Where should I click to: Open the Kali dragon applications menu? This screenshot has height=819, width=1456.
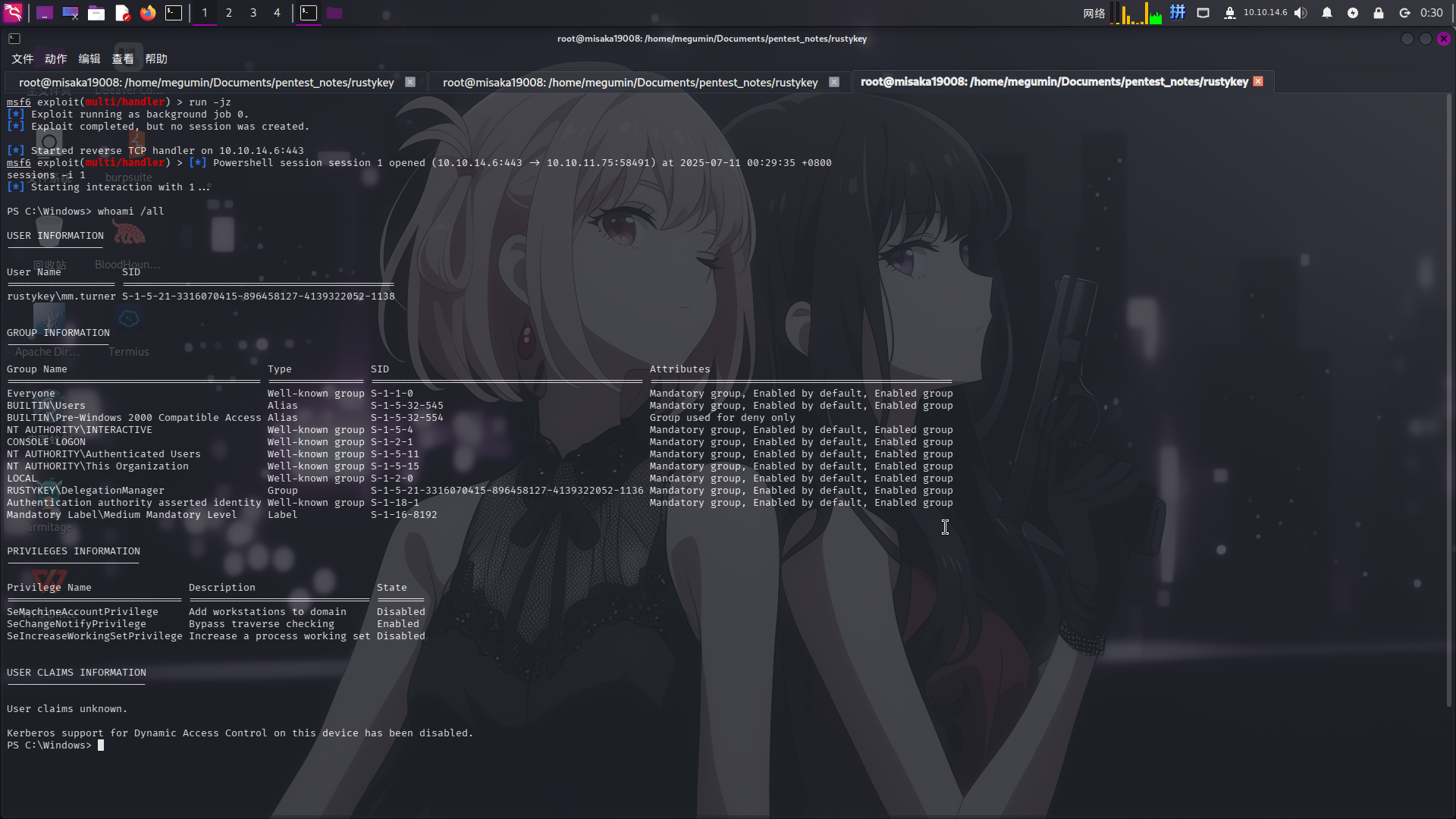point(14,13)
